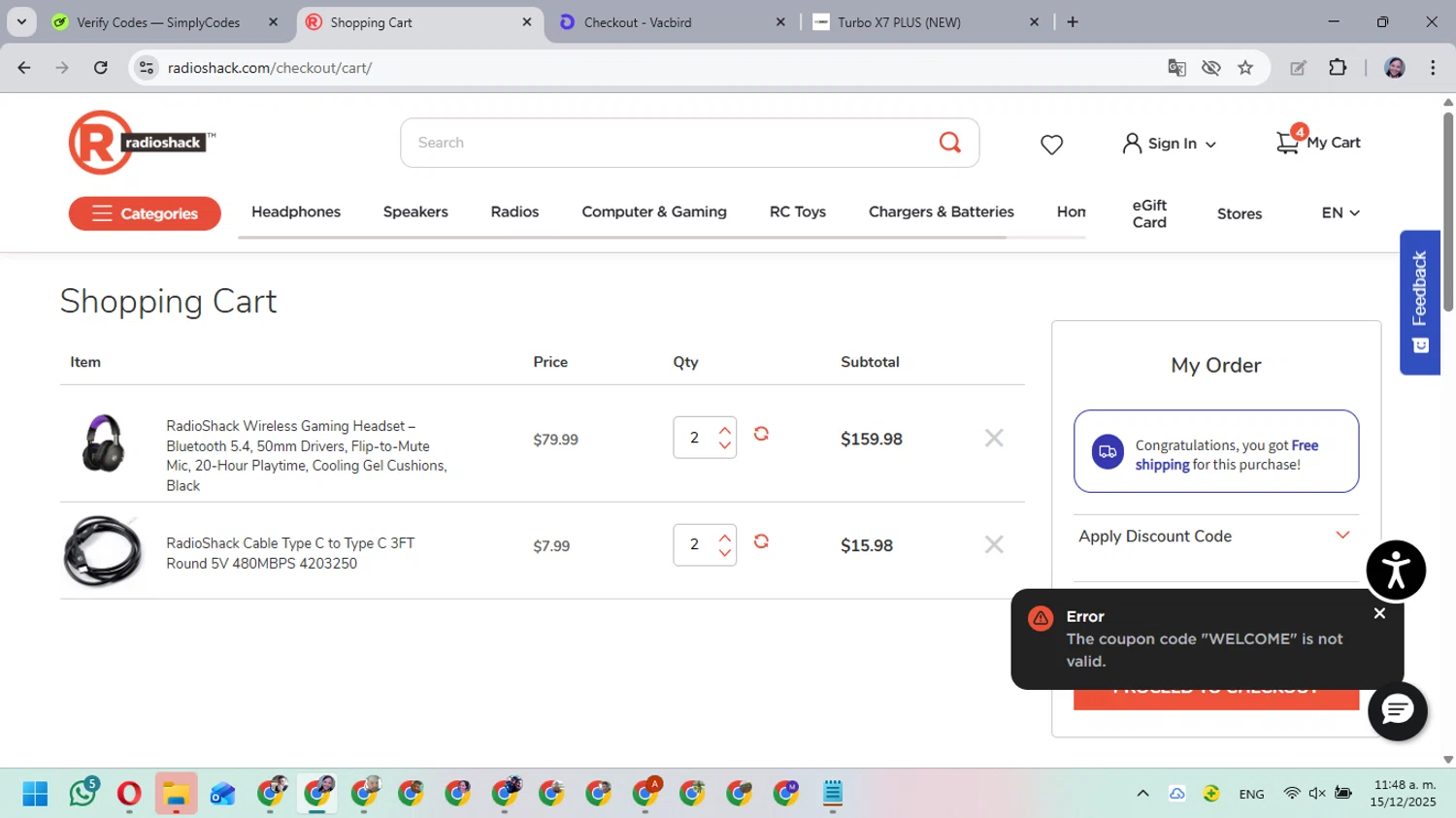Click the RadioShack logo
The height and width of the screenshot is (818, 1456).
tap(142, 143)
